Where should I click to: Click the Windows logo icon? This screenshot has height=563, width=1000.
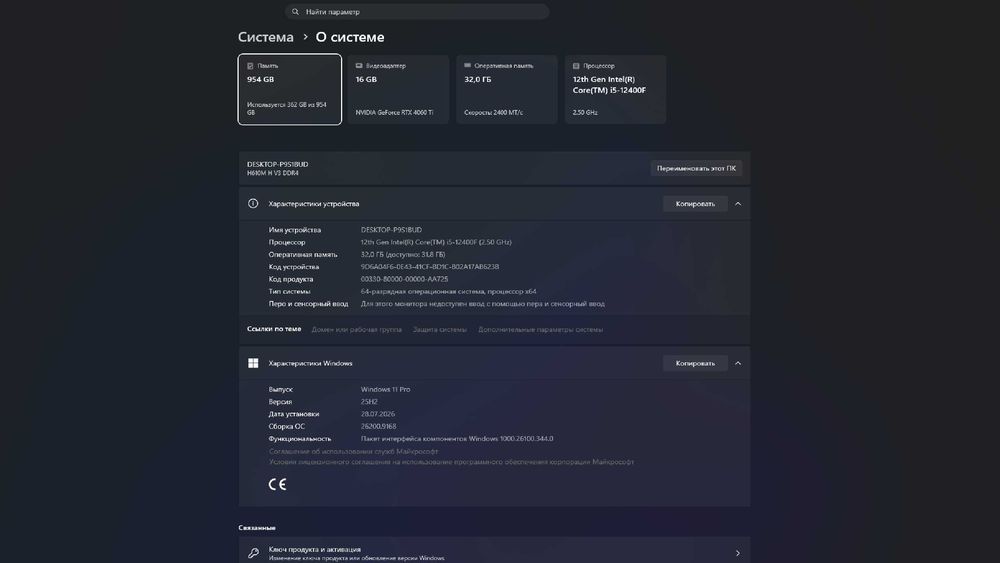(x=253, y=363)
